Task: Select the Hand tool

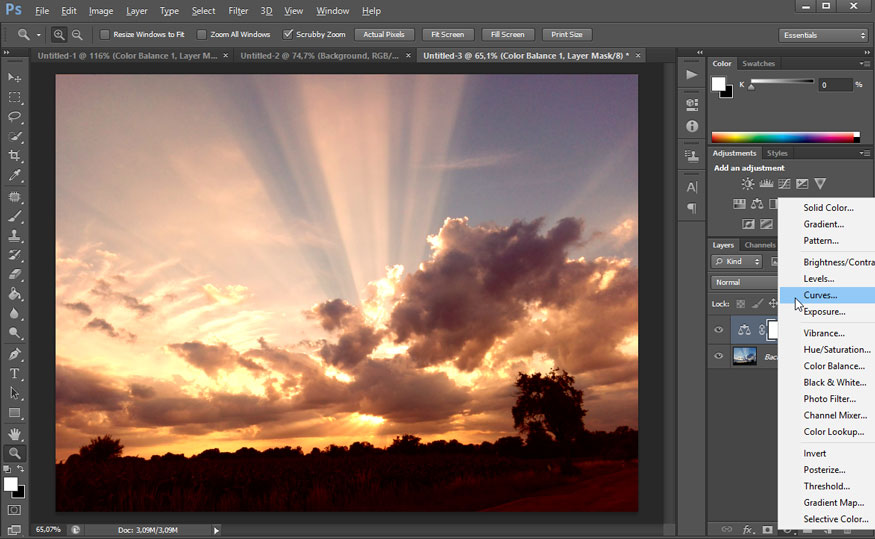Action: 15,434
